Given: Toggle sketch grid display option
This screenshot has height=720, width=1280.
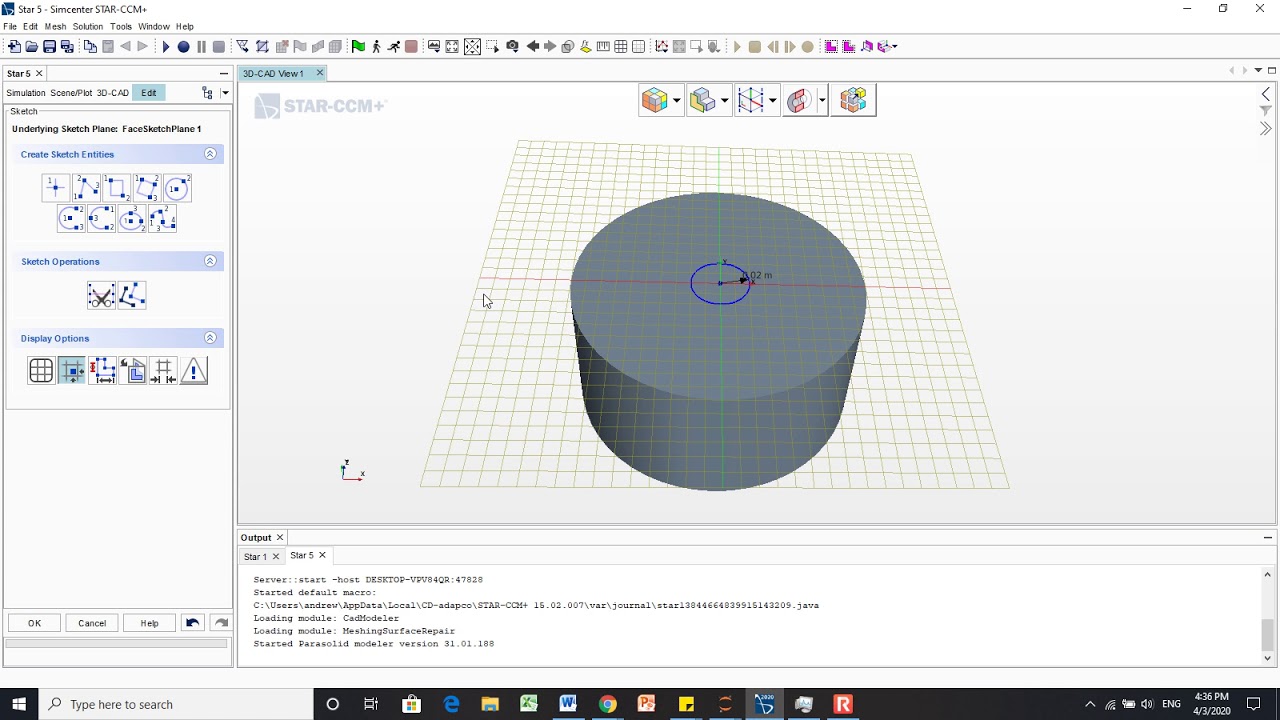Looking at the screenshot, I should [x=41, y=371].
